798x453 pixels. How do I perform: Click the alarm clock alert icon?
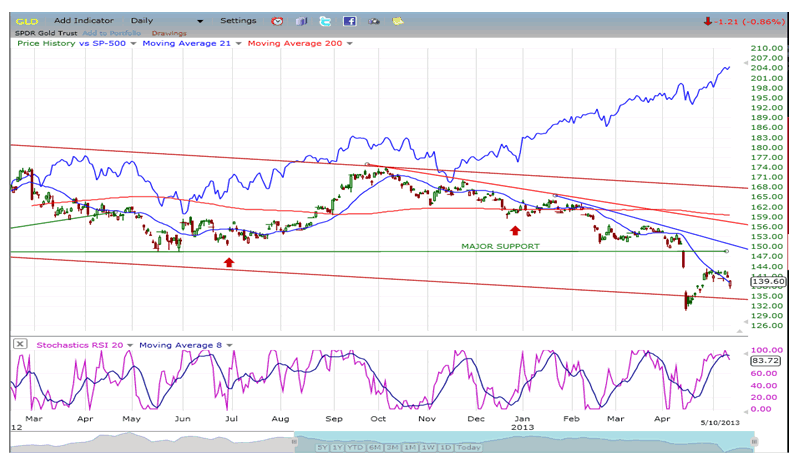click(x=277, y=21)
